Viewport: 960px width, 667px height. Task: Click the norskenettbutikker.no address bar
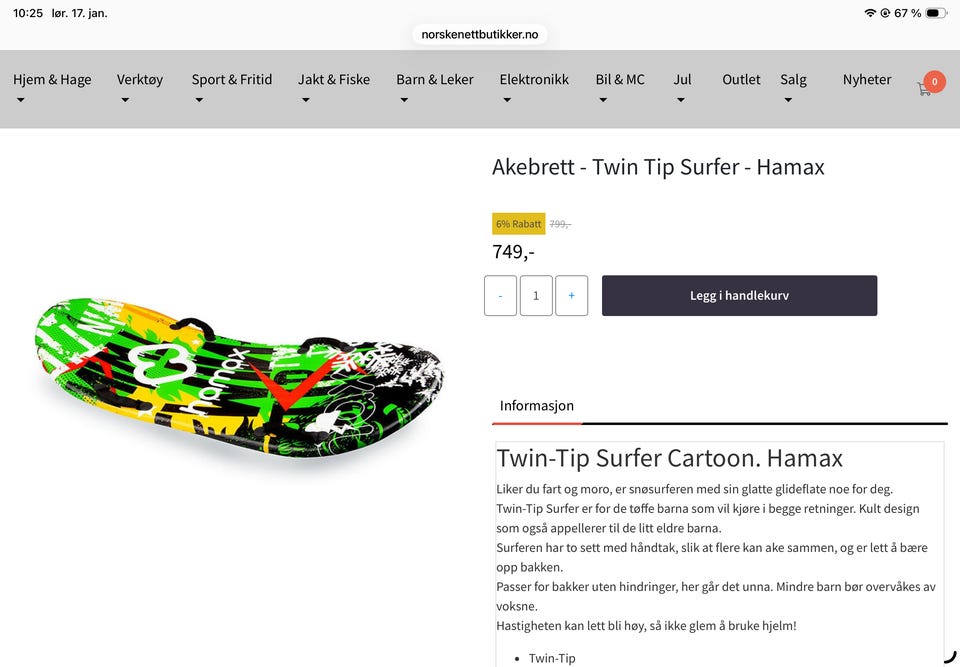click(479, 34)
